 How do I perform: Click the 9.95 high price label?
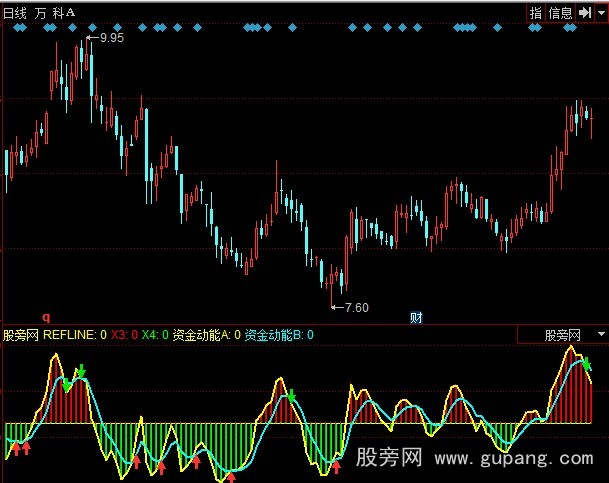[111, 38]
